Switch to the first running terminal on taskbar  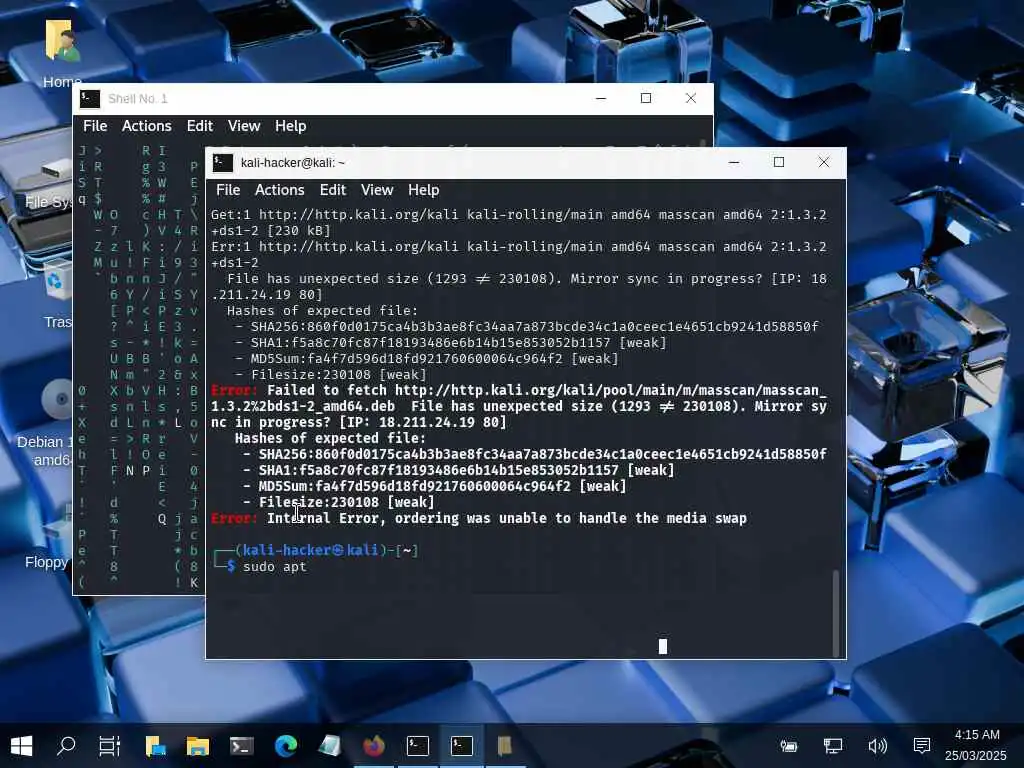click(417, 746)
